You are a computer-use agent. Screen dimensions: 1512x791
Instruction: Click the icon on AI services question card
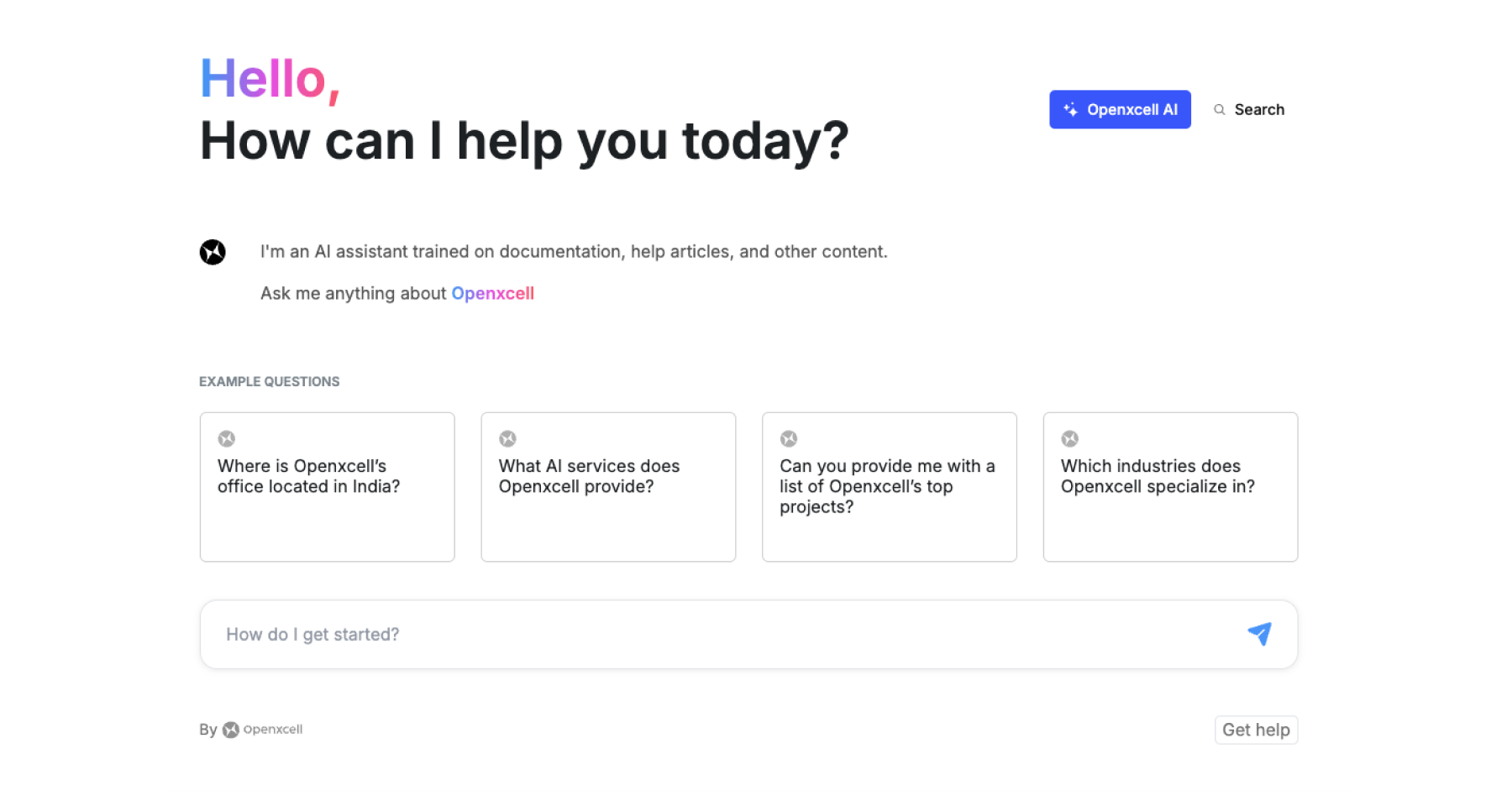(507, 438)
